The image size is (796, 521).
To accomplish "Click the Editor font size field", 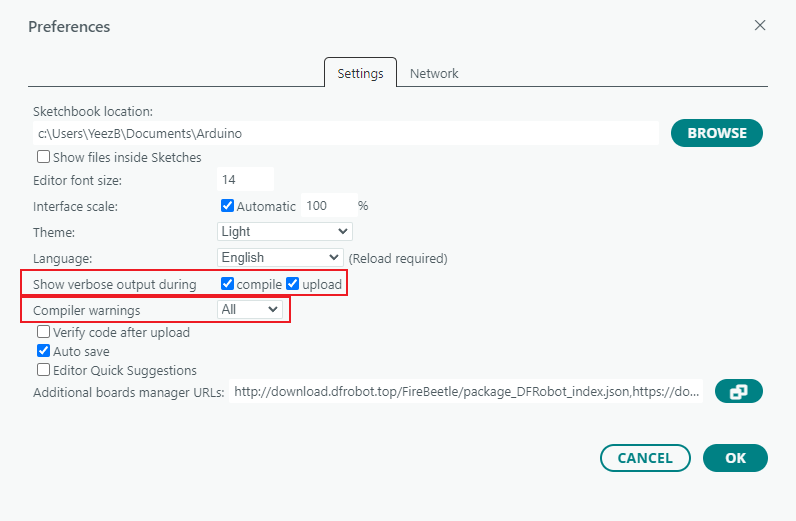I will click(x=245, y=180).
